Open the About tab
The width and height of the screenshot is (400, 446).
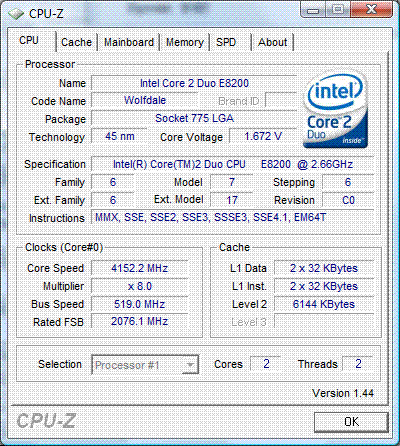(273, 42)
